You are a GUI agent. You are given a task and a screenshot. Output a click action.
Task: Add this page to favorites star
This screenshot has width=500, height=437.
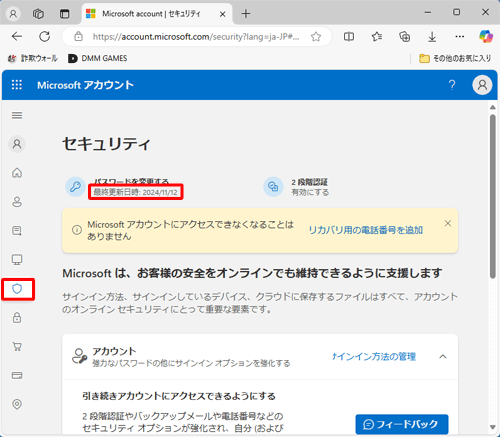click(x=316, y=37)
